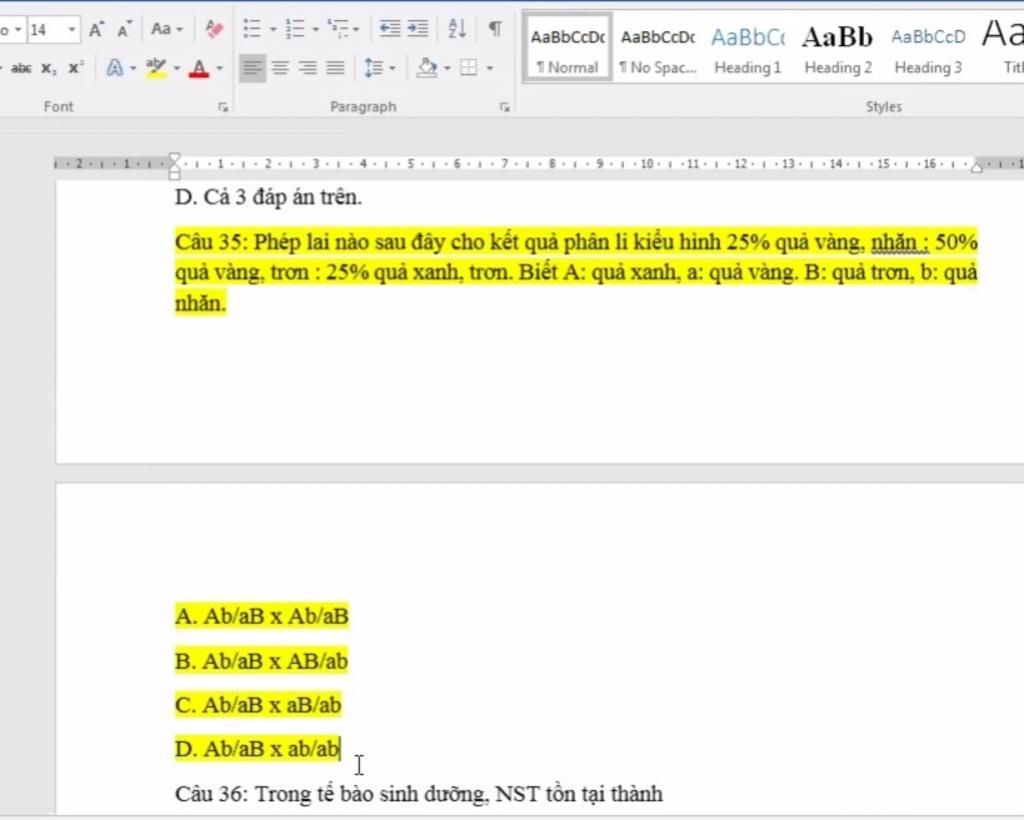Click the Borders icon
Image resolution: width=1024 pixels, height=820 pixels.
pyautogui.click(x=469, y=67)
